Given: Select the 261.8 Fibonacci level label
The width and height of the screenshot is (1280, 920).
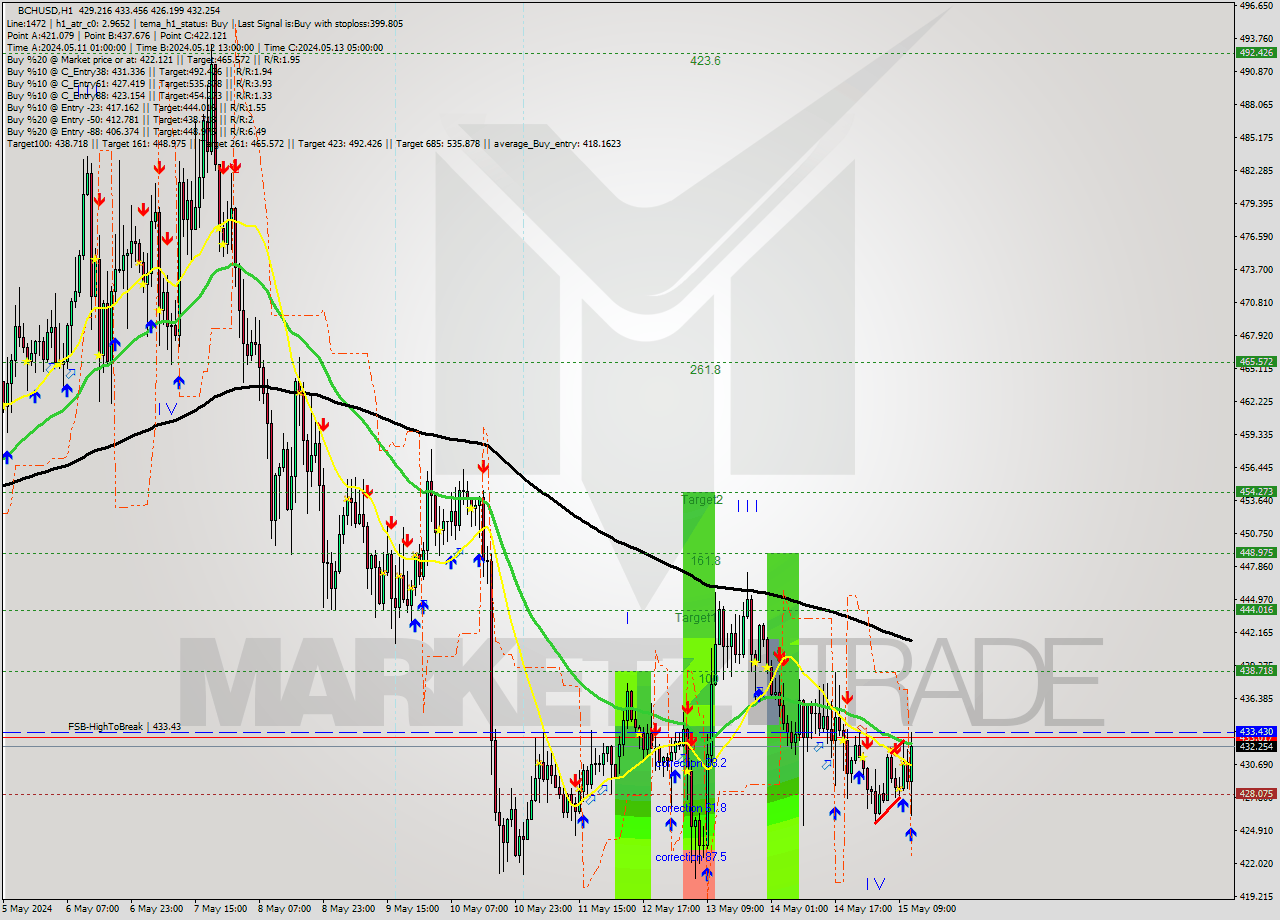Looking at the screenshot, I should (x=705, y=370).
